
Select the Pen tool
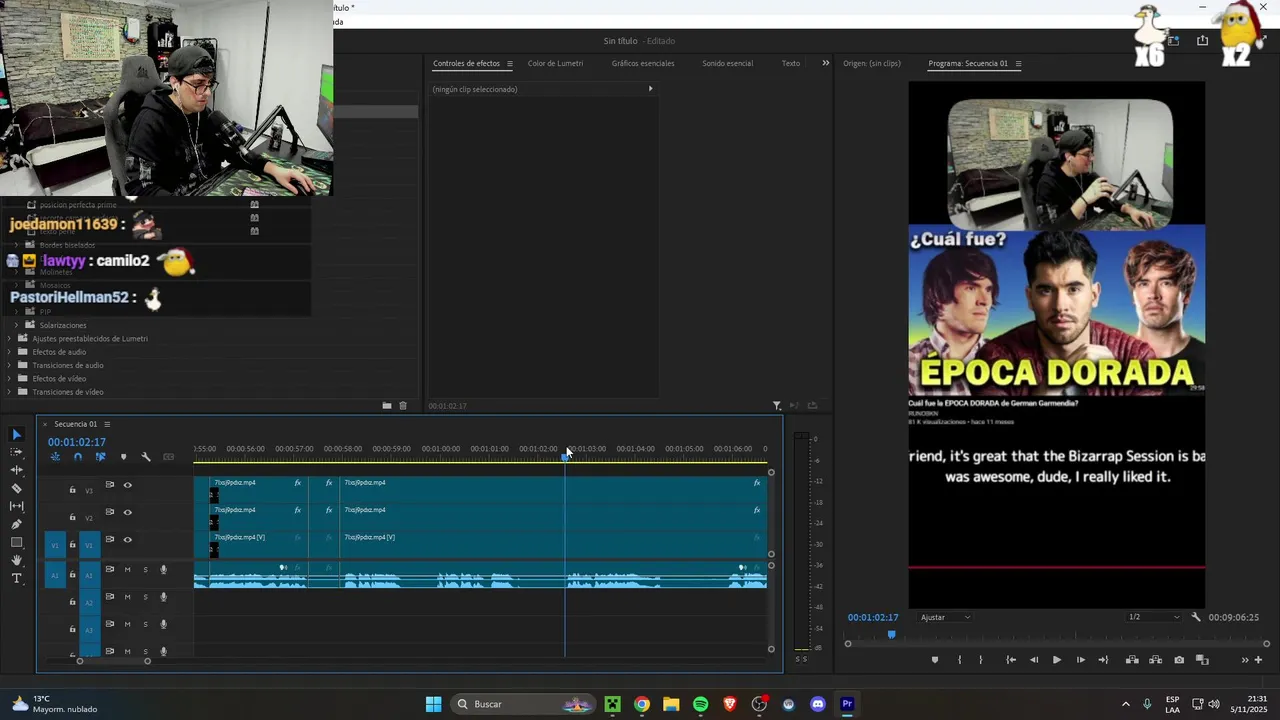pos(16,524)
